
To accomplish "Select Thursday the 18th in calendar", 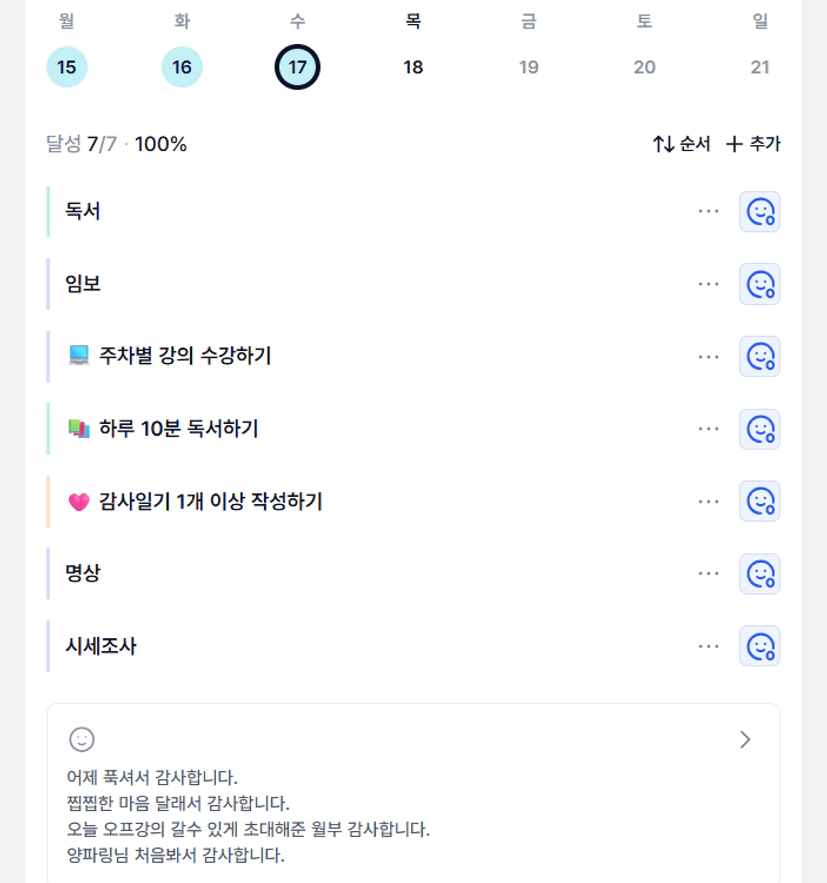I will coord(413,68).
